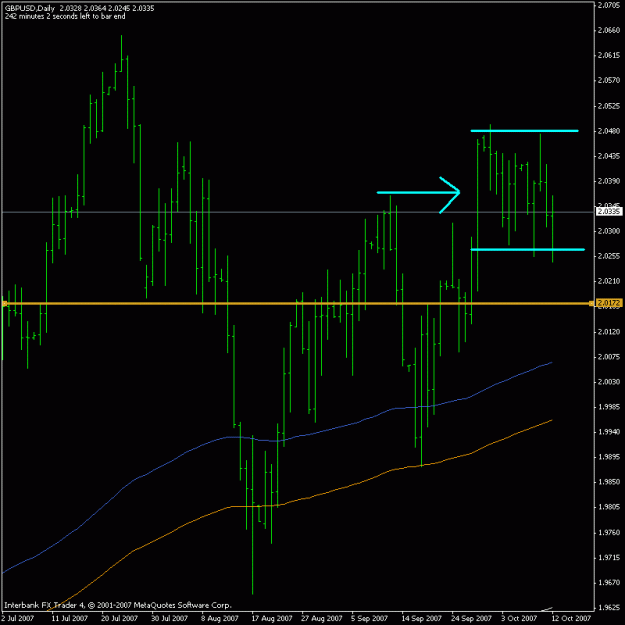The width and height of the screenshot is (625, 625).
Task: Click the 2.0435 price axis label
Action: [609, 156]
